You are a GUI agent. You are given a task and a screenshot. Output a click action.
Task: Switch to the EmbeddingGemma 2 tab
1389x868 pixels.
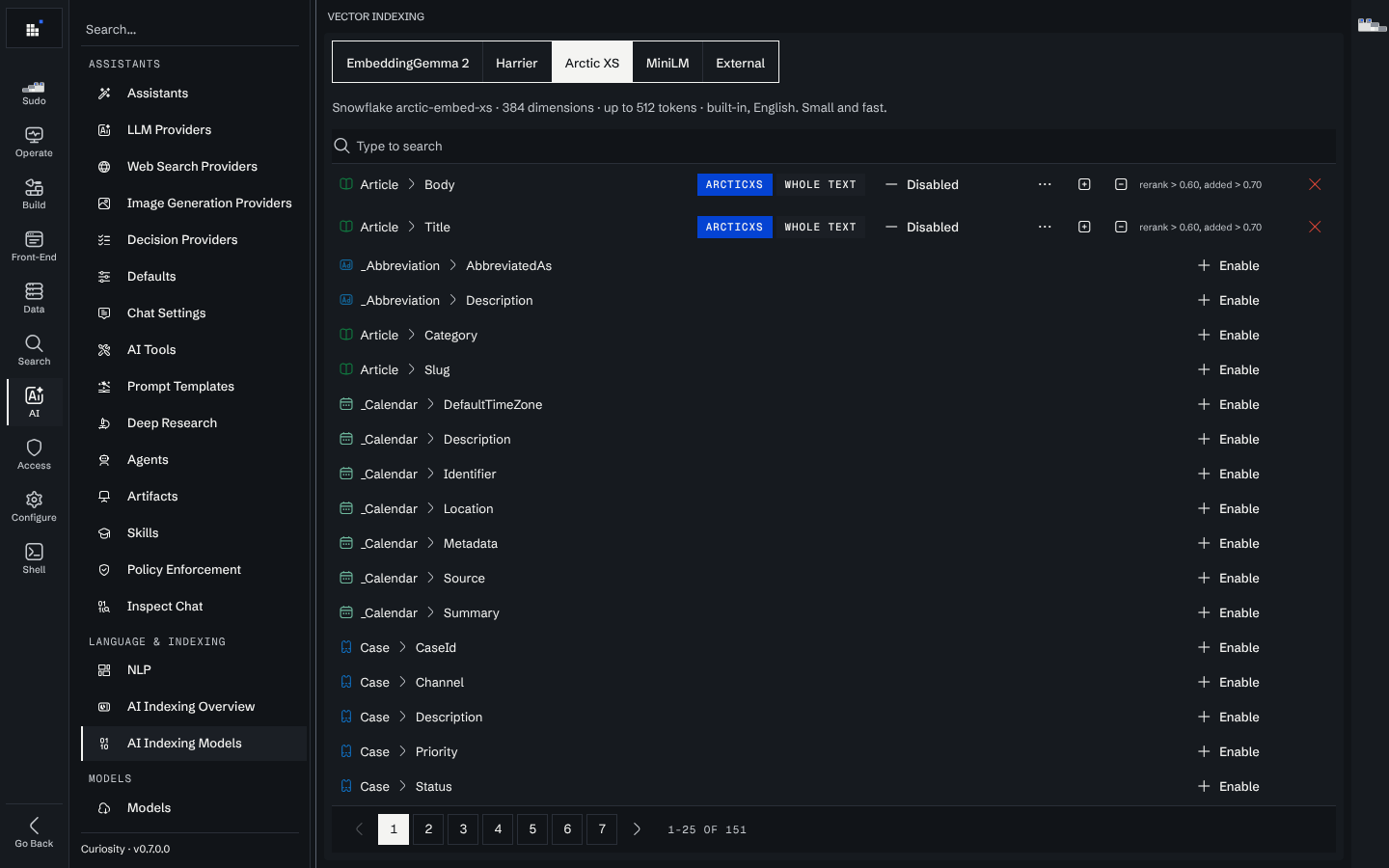[x=407, y=63]
